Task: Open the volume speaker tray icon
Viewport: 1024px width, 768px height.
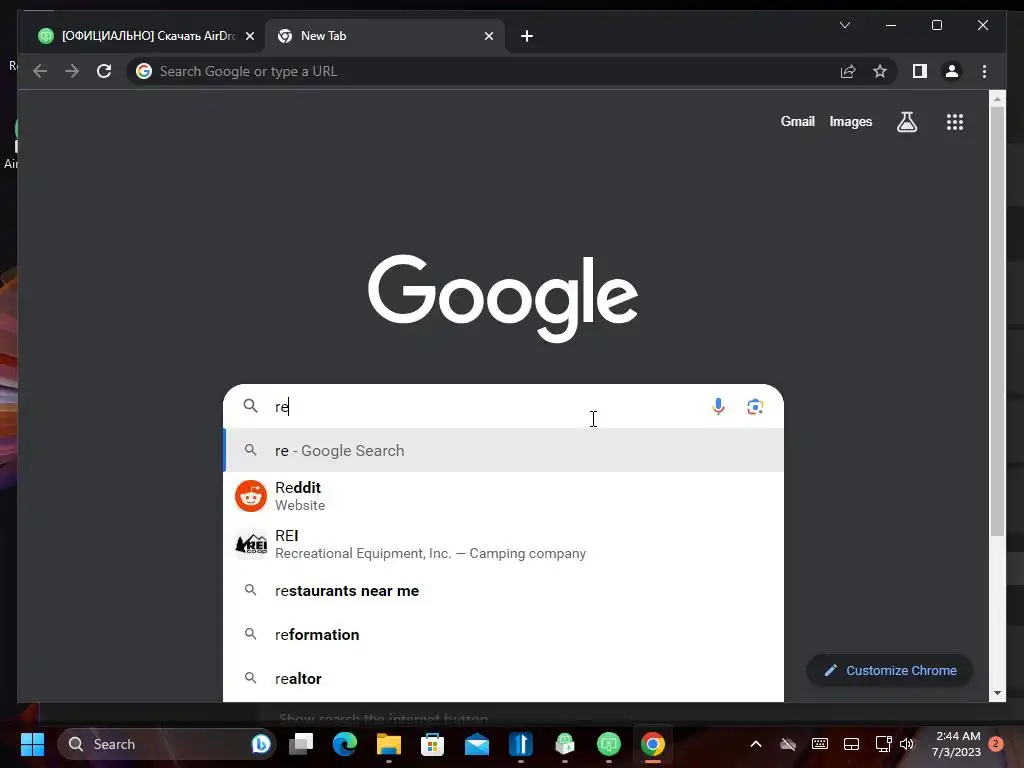Action: tap(906, 744)
